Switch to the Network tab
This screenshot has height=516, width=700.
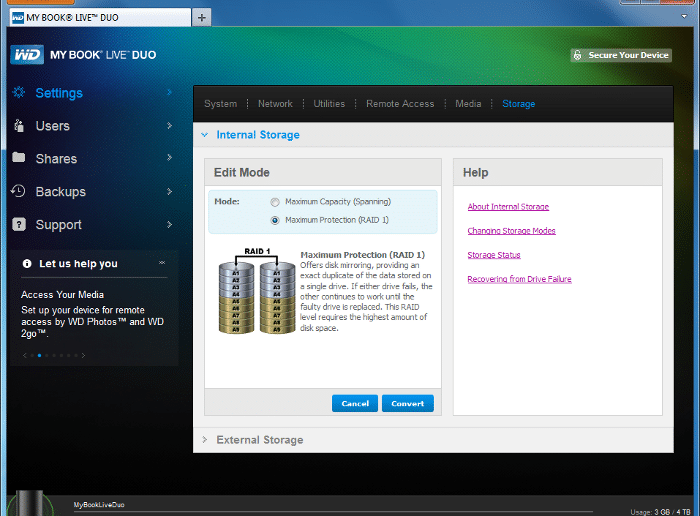[275, 104]
